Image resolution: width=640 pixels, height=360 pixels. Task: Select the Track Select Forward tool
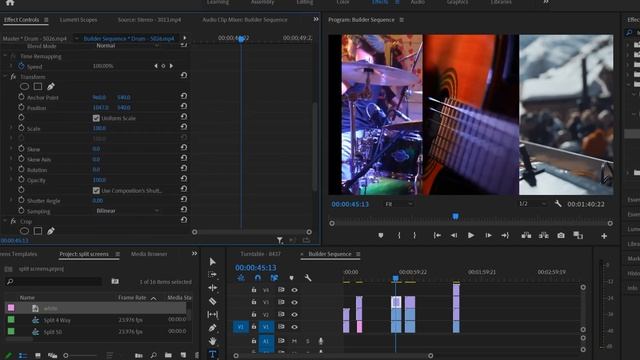click(x=212, y=275)
